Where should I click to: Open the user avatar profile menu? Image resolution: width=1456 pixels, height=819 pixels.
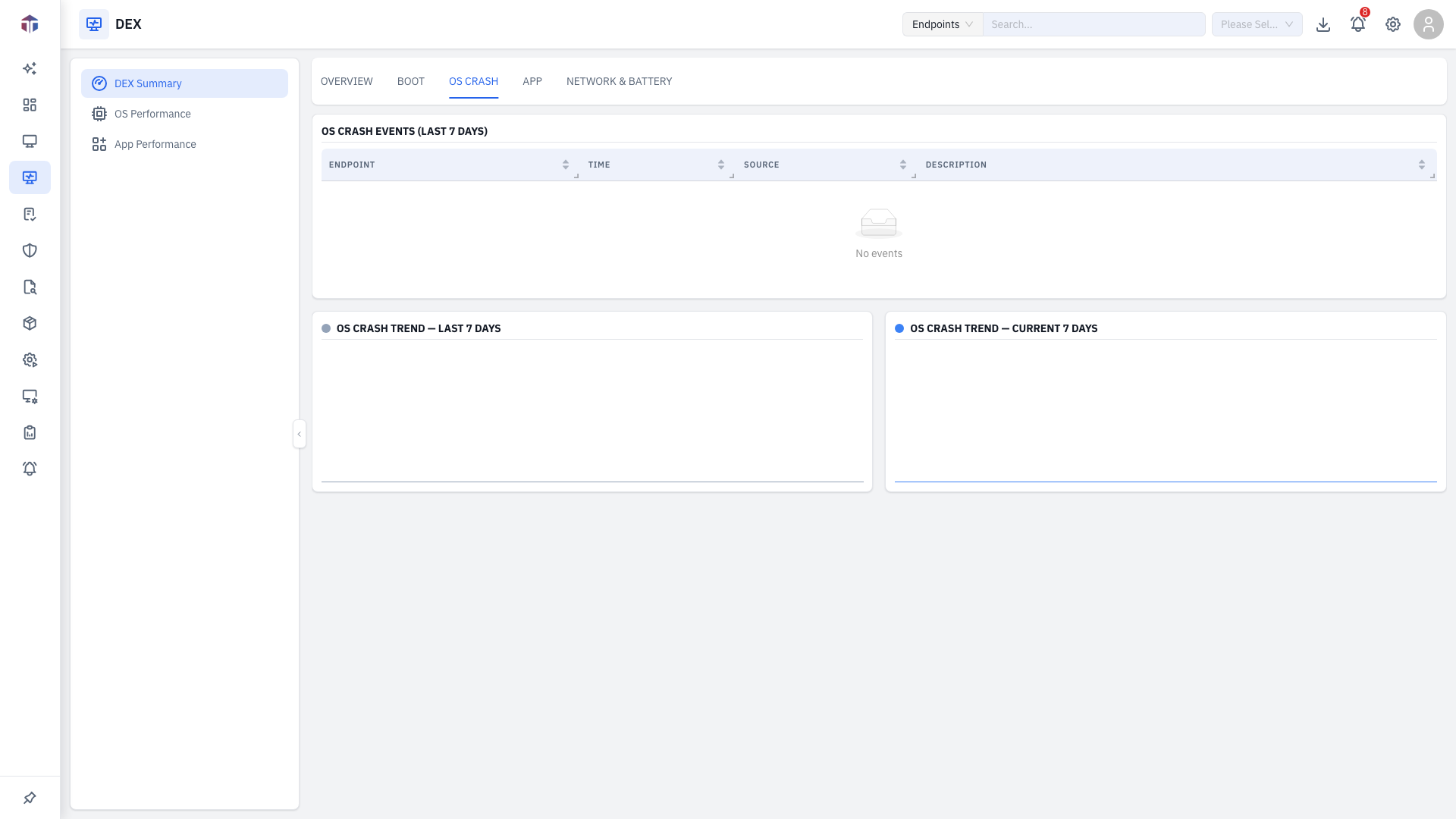tap(1429, 24)
